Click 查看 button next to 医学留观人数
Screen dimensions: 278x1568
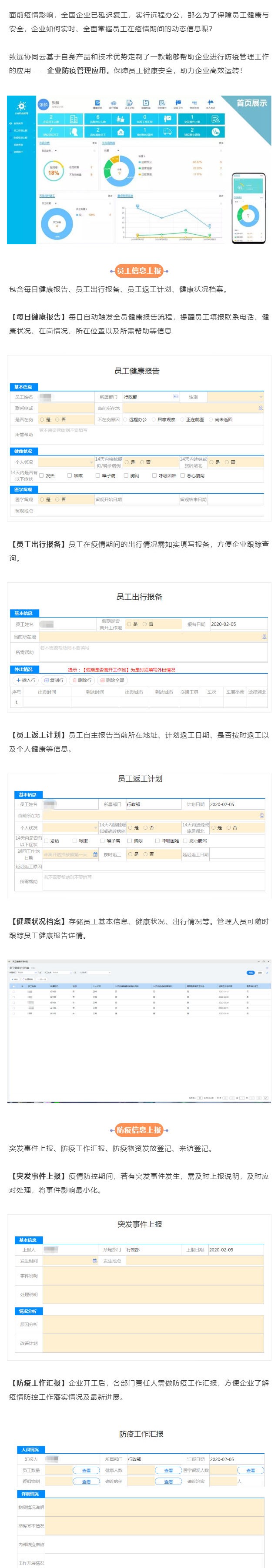[x=250, y=1470]
